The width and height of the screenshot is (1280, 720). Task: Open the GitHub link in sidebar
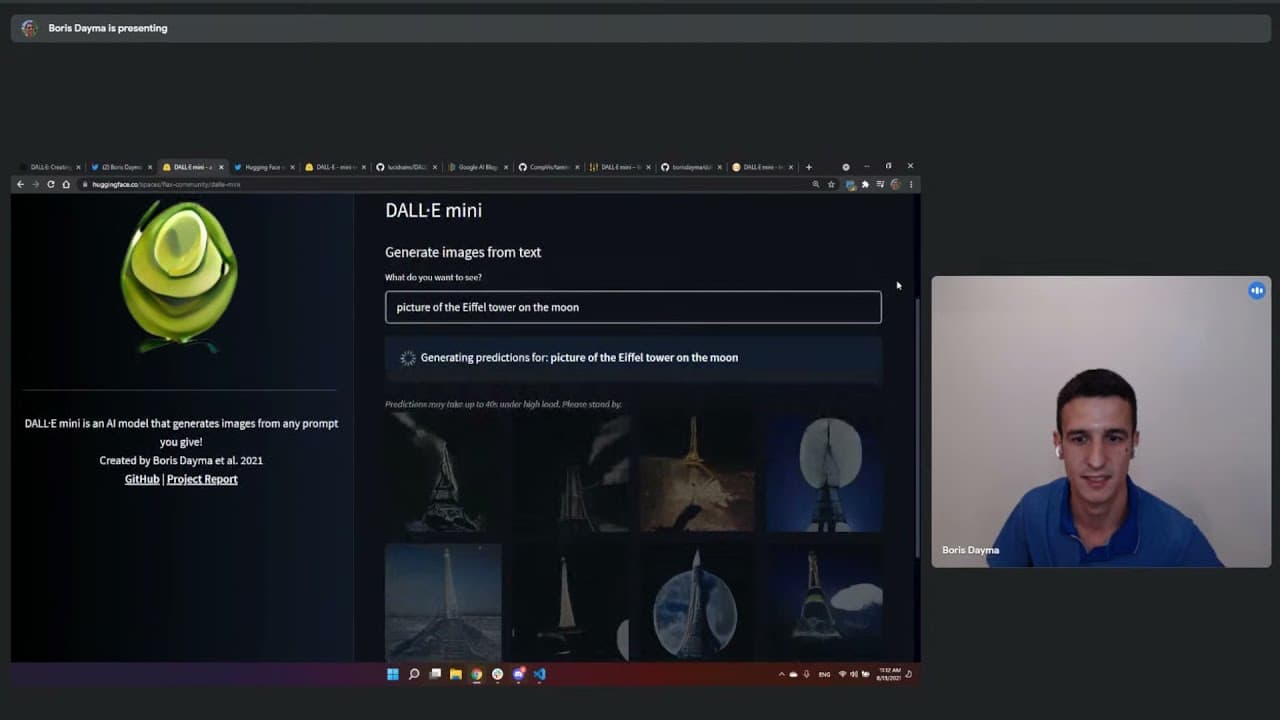(142, 479)
